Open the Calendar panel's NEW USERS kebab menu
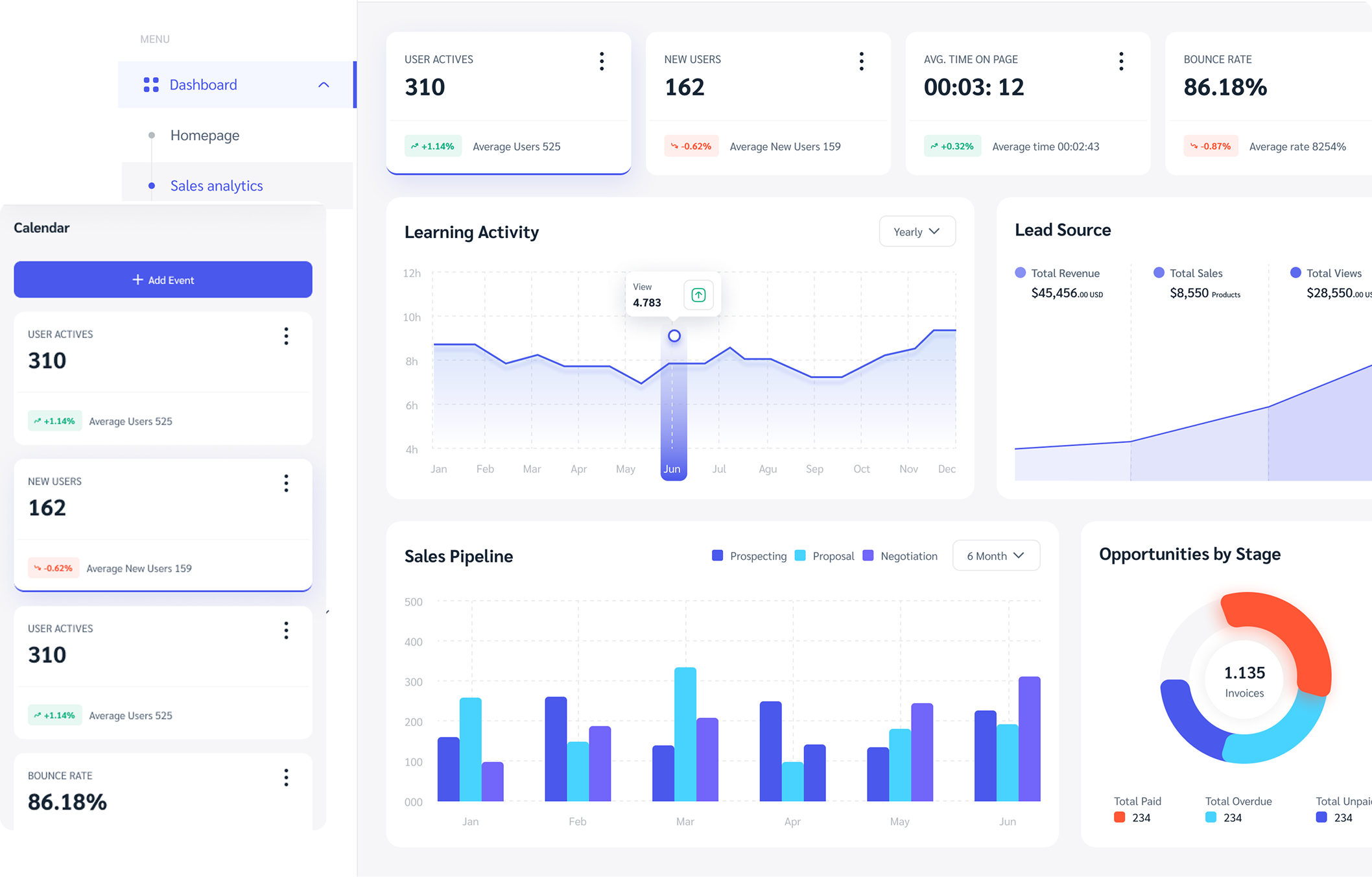This screenshot has width=1372, height=877. (286, 483)
